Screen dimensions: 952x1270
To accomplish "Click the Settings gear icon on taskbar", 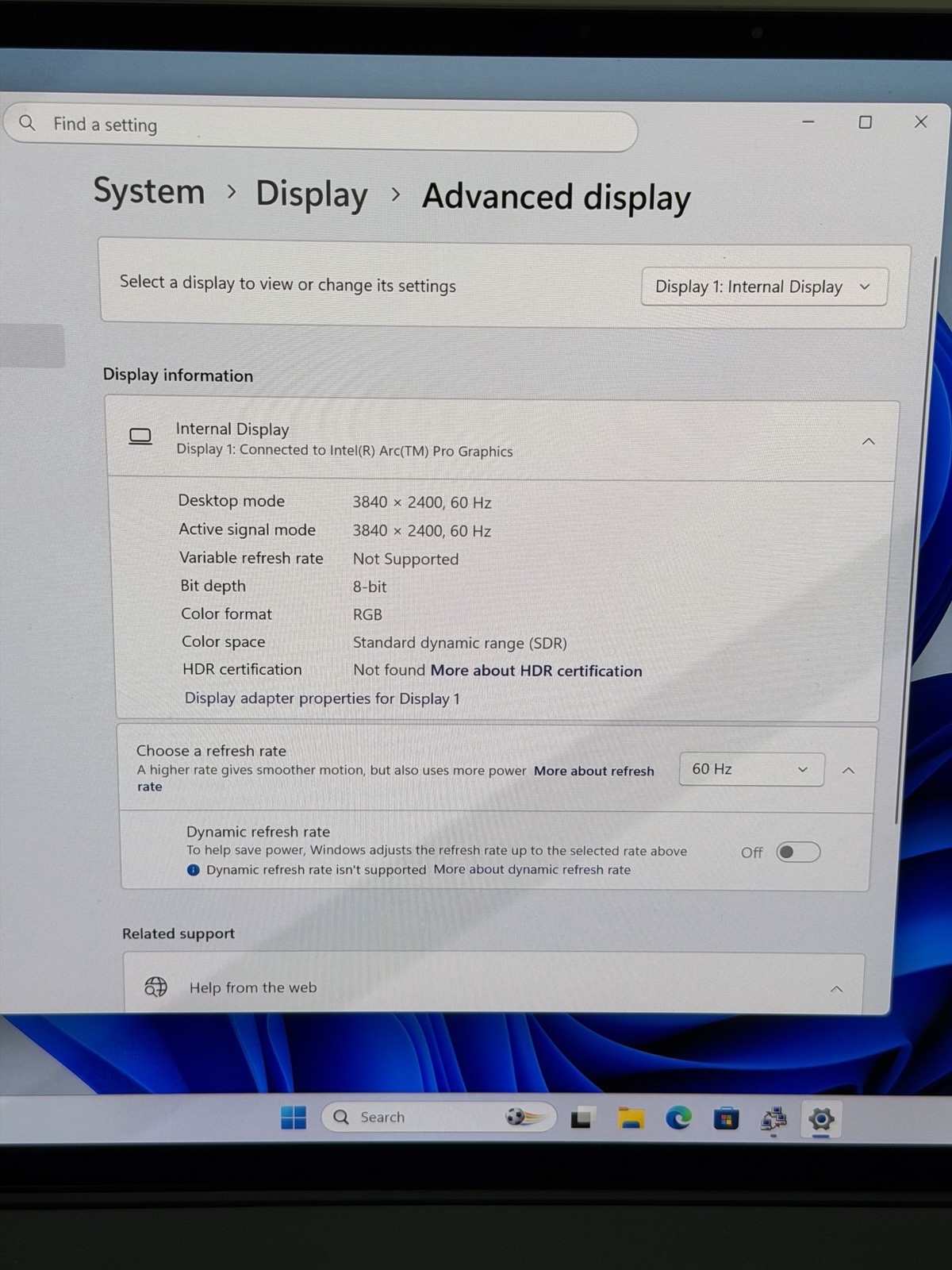I will point(821,1119).
